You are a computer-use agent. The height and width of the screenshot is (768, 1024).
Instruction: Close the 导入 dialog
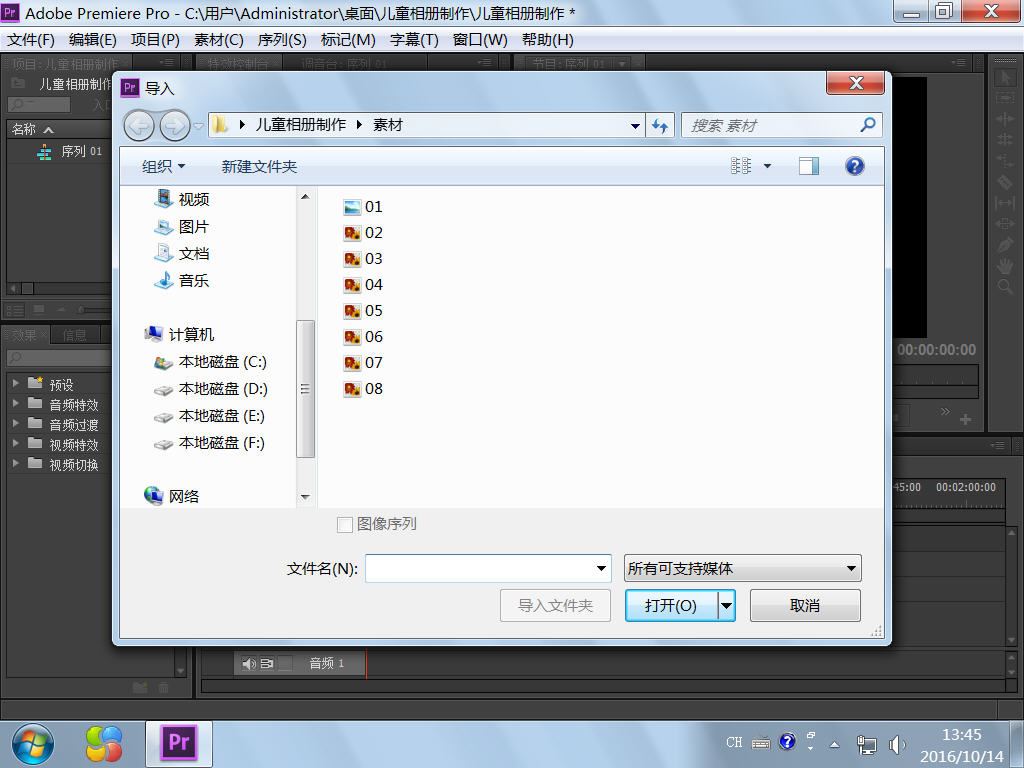tap(856, 82)
